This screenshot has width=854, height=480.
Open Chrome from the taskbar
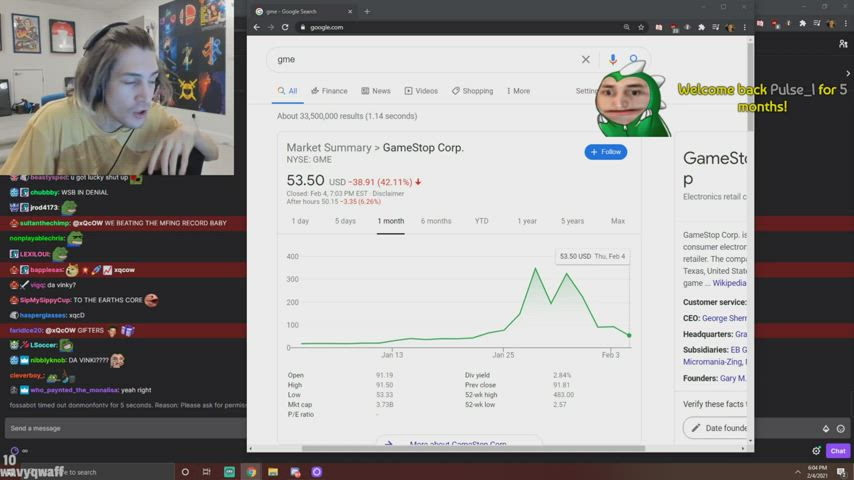coord(251,472)
